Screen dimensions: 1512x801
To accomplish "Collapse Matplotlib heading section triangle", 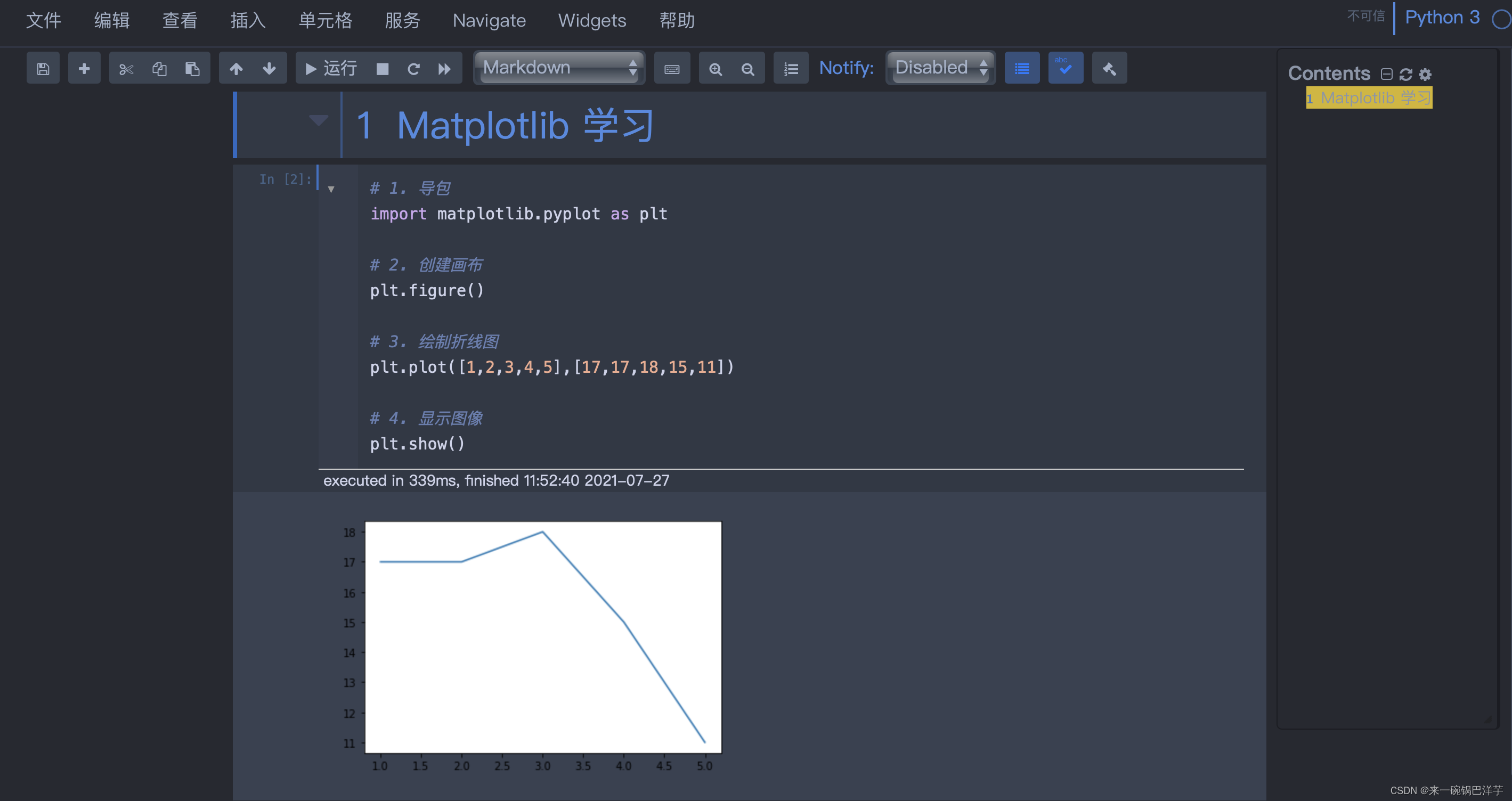I will [x=318, y=120].
